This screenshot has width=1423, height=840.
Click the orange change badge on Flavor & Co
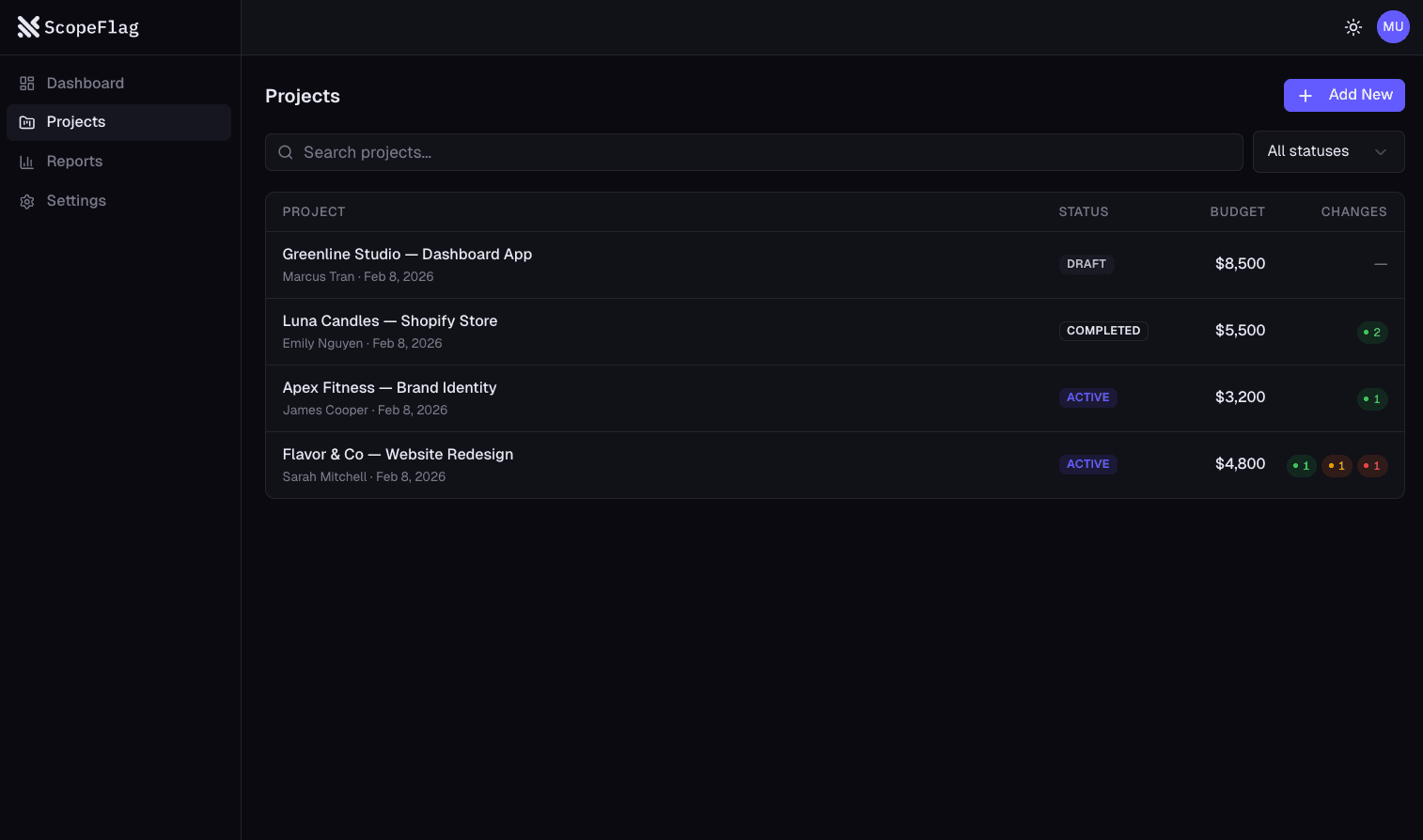(1336, 466)
